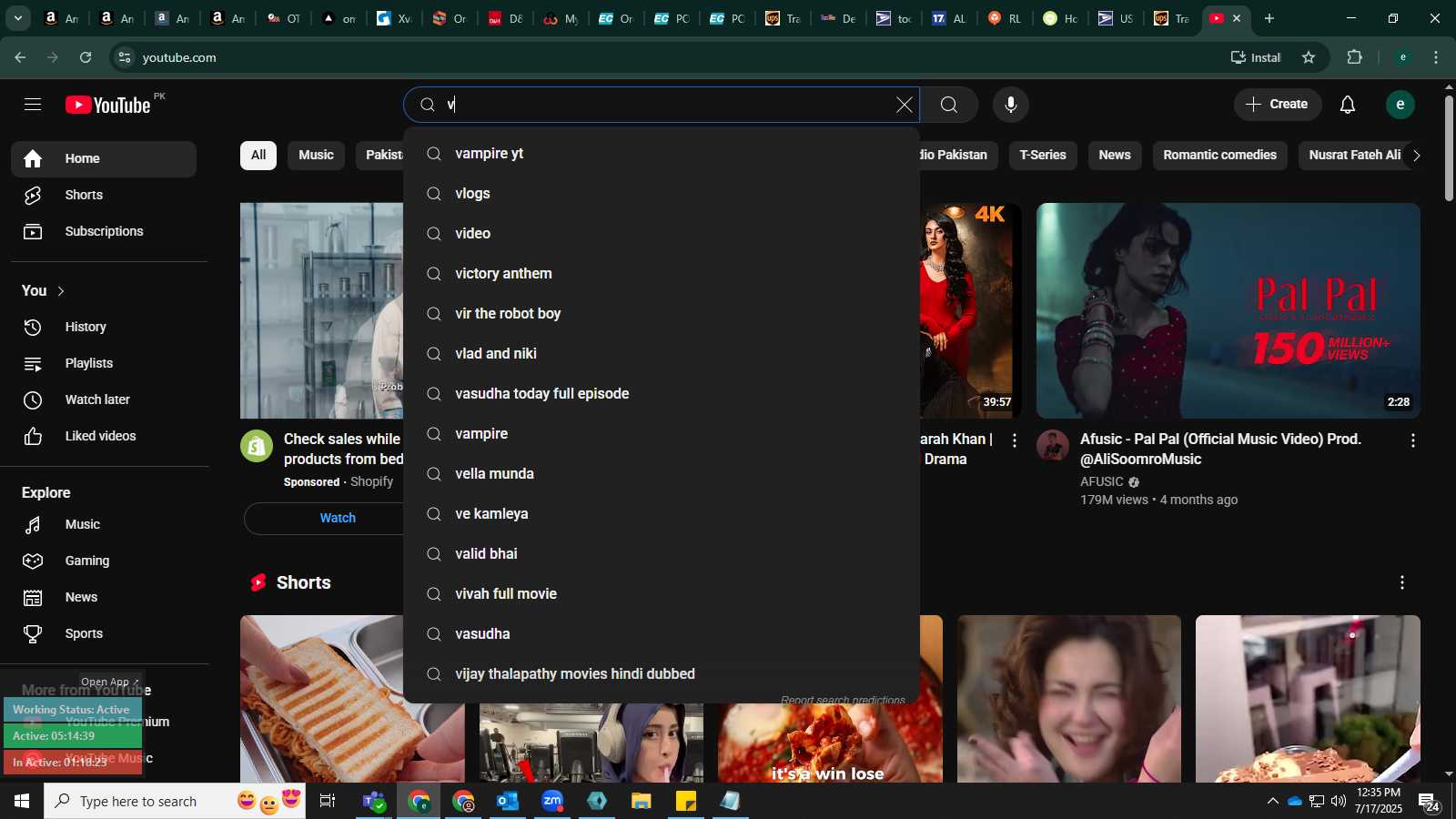Open browser extensions puzzle icon

[1354, 57]
